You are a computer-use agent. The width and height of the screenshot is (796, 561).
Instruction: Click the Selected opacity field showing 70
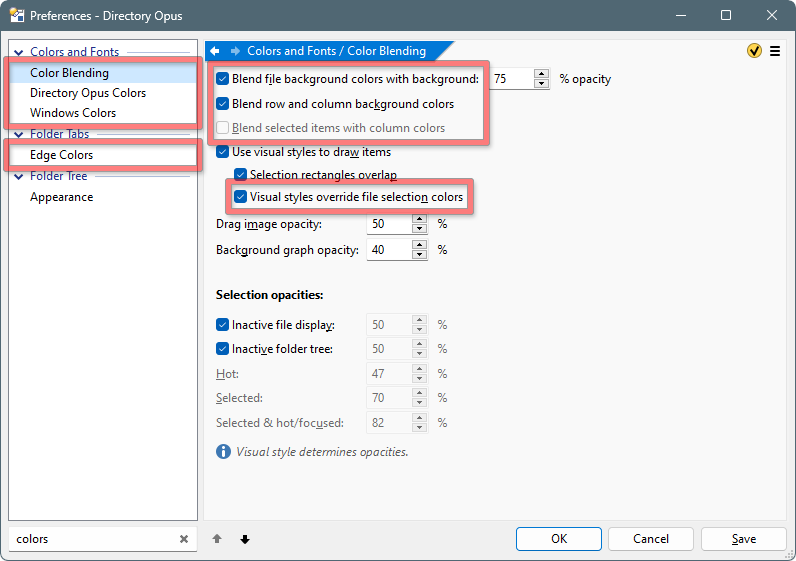[389, 398]
